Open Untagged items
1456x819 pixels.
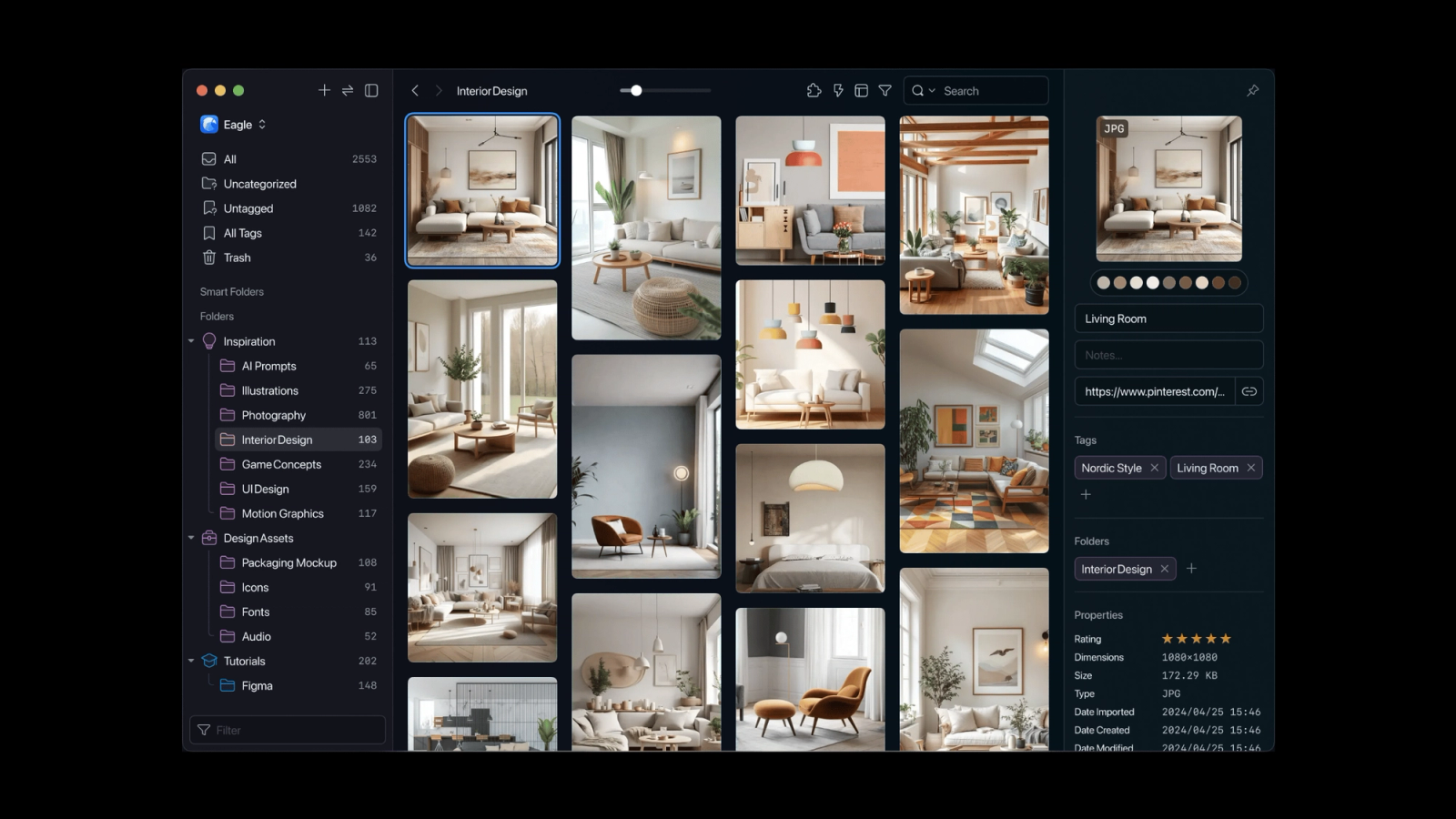pyautogui.click(x=288, y=208)
